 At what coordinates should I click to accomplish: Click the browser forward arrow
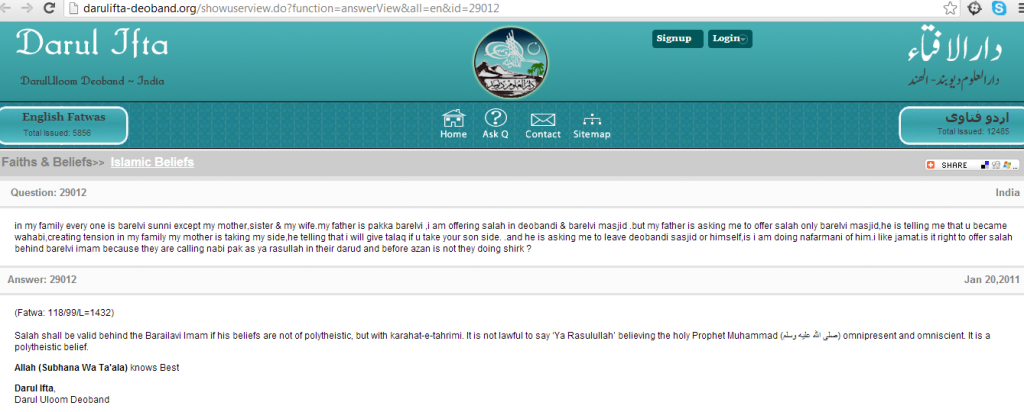click(26, 8)
